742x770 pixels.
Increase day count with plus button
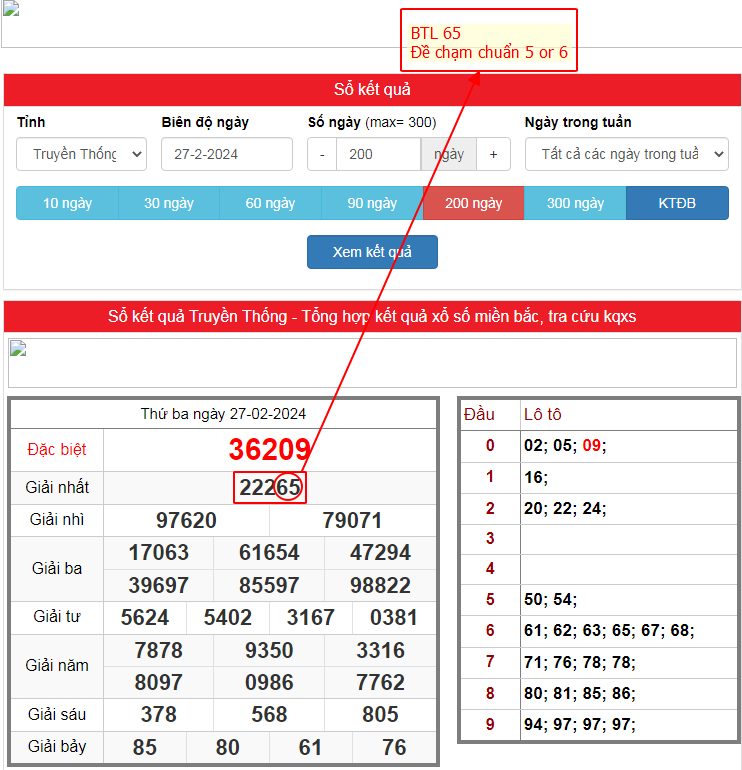[493, 154]
